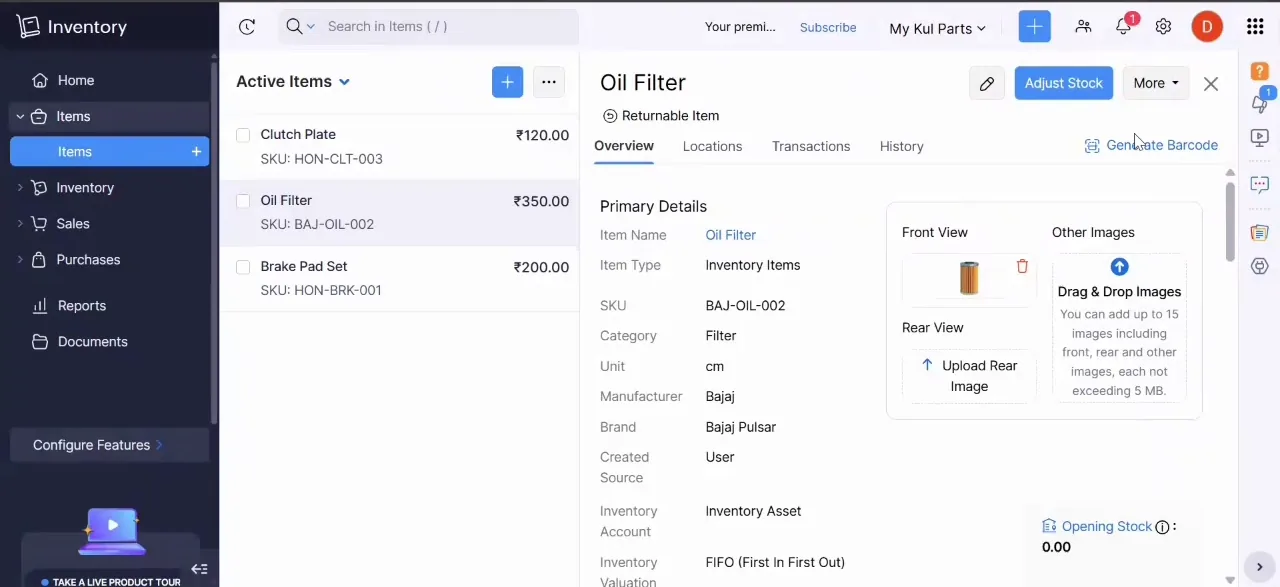1280x587 pixels.
Task: Open the announcements icon with badge in right rail
Action: [1260, 102]
